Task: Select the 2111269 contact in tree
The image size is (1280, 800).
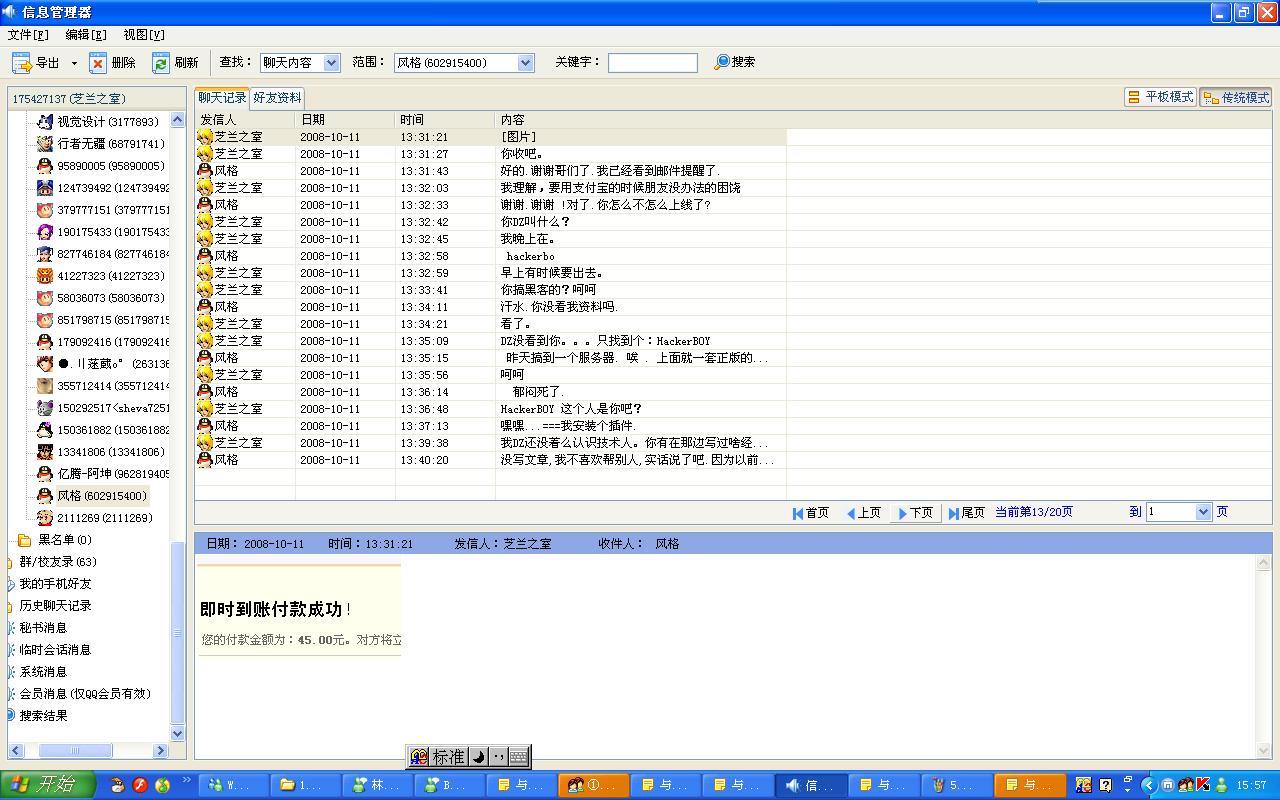Action: click(x=104, y=518)
